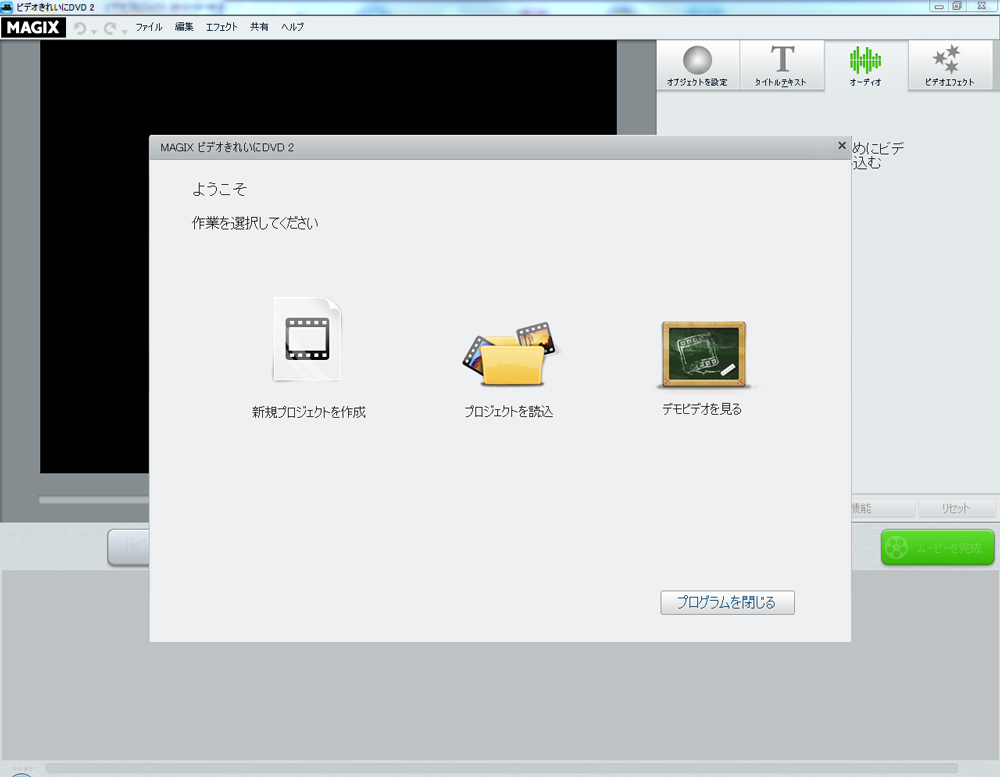Click the horizontal timeline scrollbar
The height and width of the screenshot is (777, 1000).
501,768
